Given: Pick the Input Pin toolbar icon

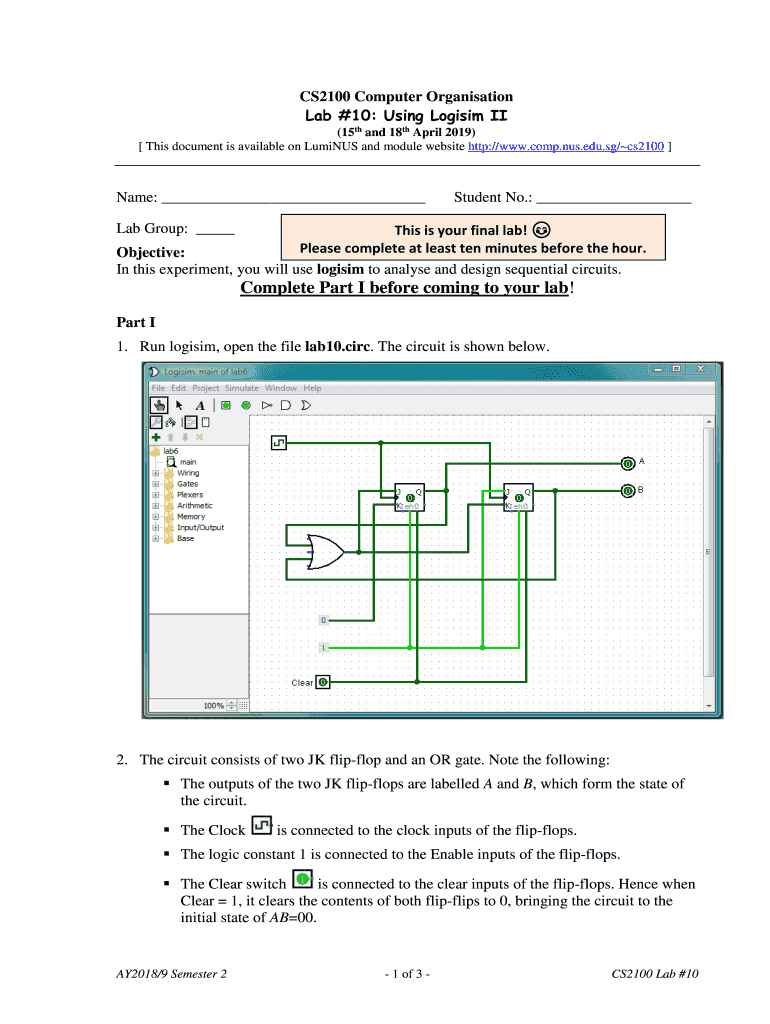Looking at the screenshot, I should [x=226, y=405].
